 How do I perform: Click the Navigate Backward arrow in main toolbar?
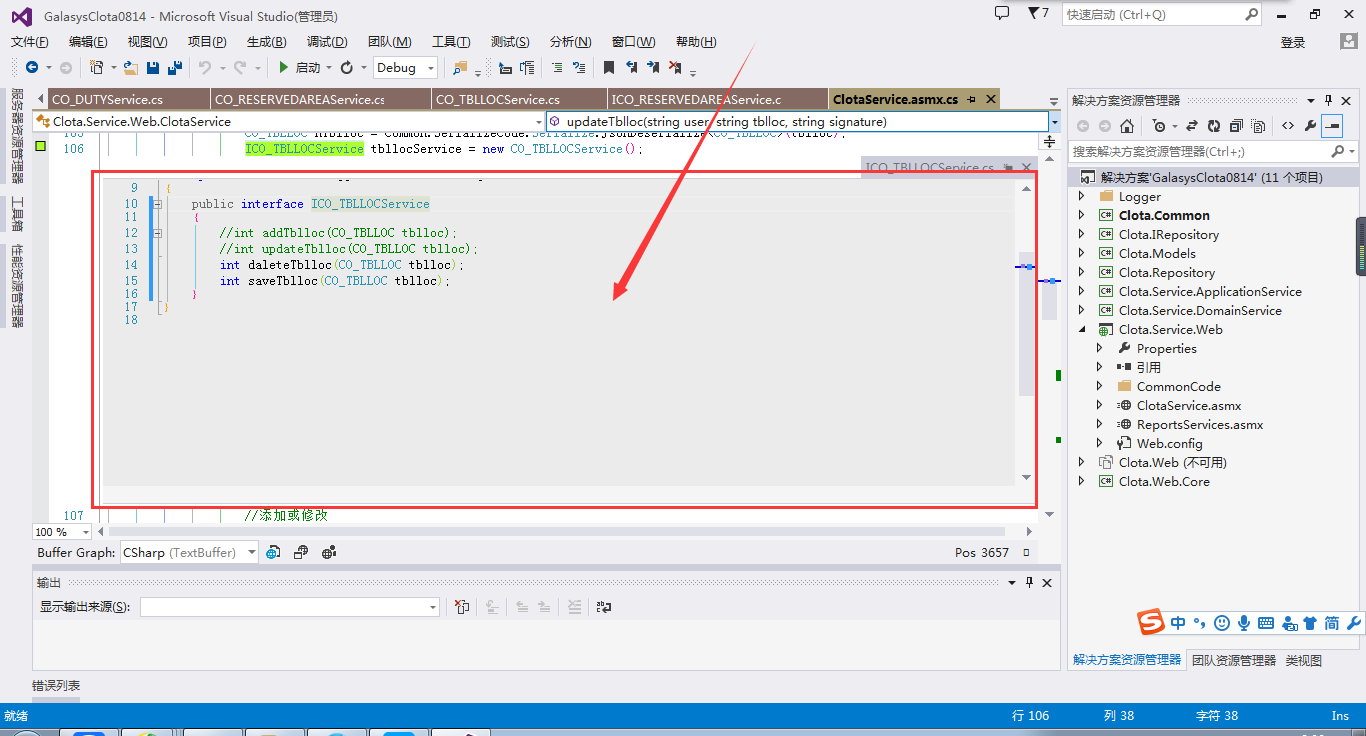32,67
